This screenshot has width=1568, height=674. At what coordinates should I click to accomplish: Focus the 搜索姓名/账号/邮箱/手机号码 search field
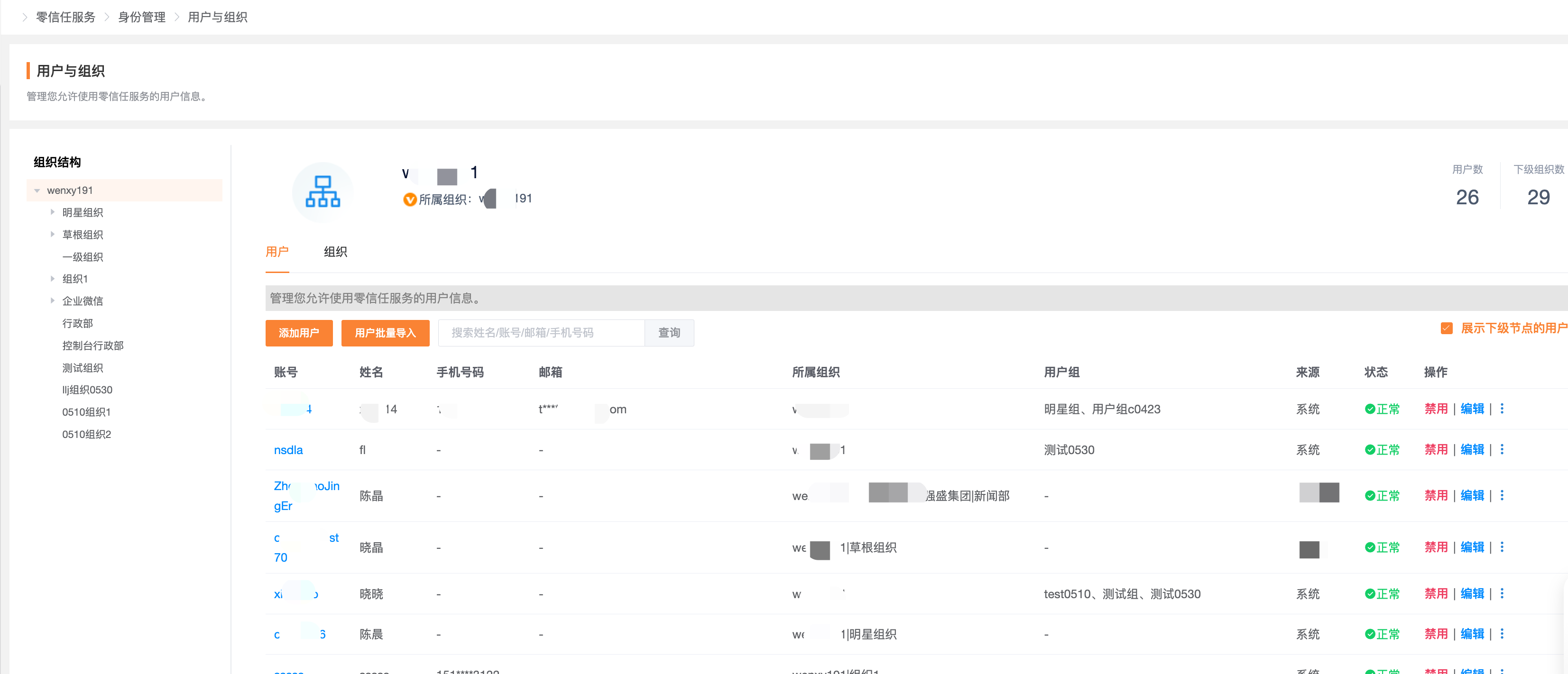pos(541,333)
